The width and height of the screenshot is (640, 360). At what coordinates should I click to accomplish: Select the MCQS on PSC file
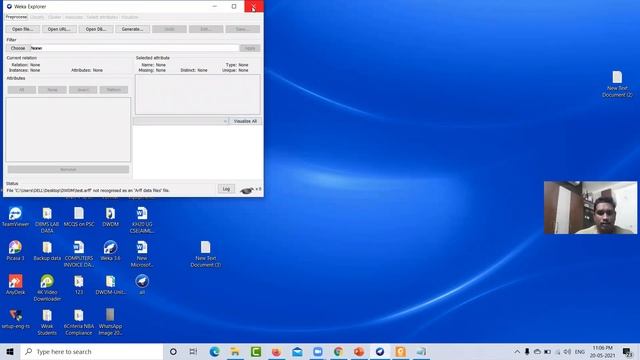point(79,217)
